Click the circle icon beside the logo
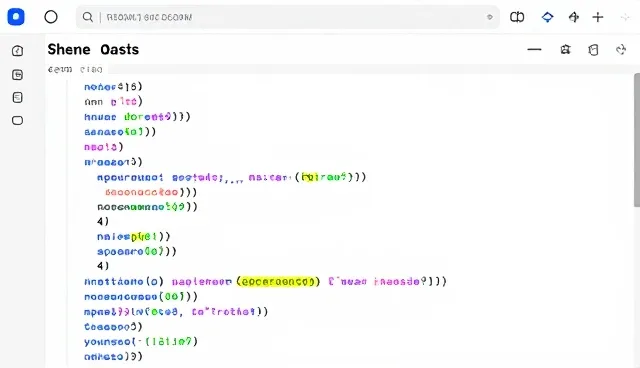Image resolution: width=640 pixels, height=368 pixels. point(51,17)
